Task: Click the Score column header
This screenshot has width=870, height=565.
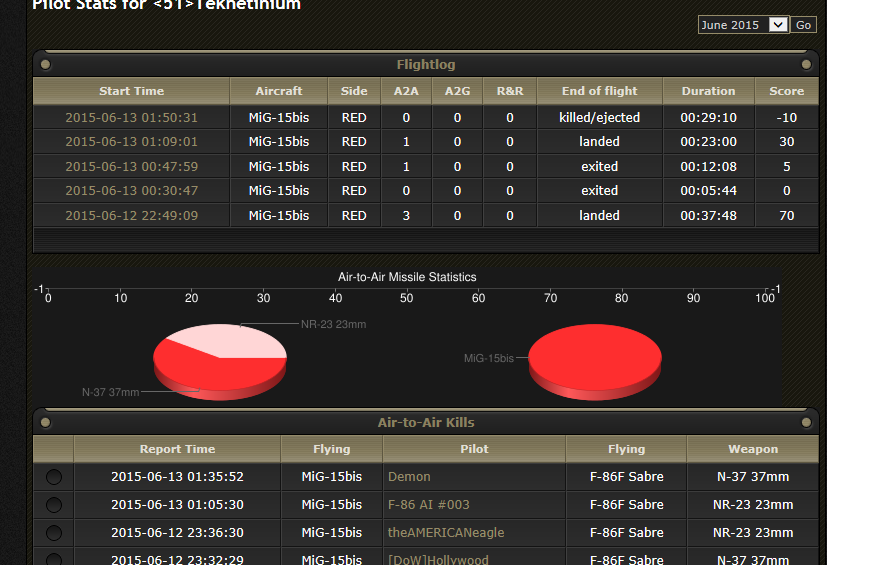Action: (x=786, y=91)
